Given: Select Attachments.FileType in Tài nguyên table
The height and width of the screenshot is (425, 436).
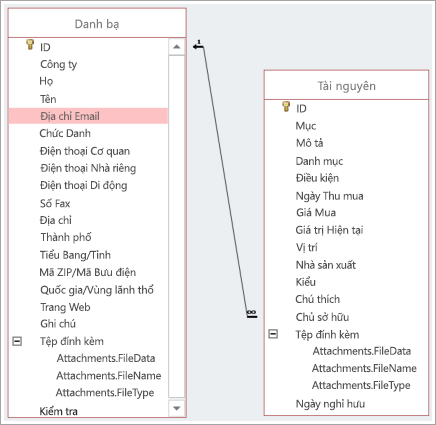Looking at the screenshot, I should click(x=361, y=385).
